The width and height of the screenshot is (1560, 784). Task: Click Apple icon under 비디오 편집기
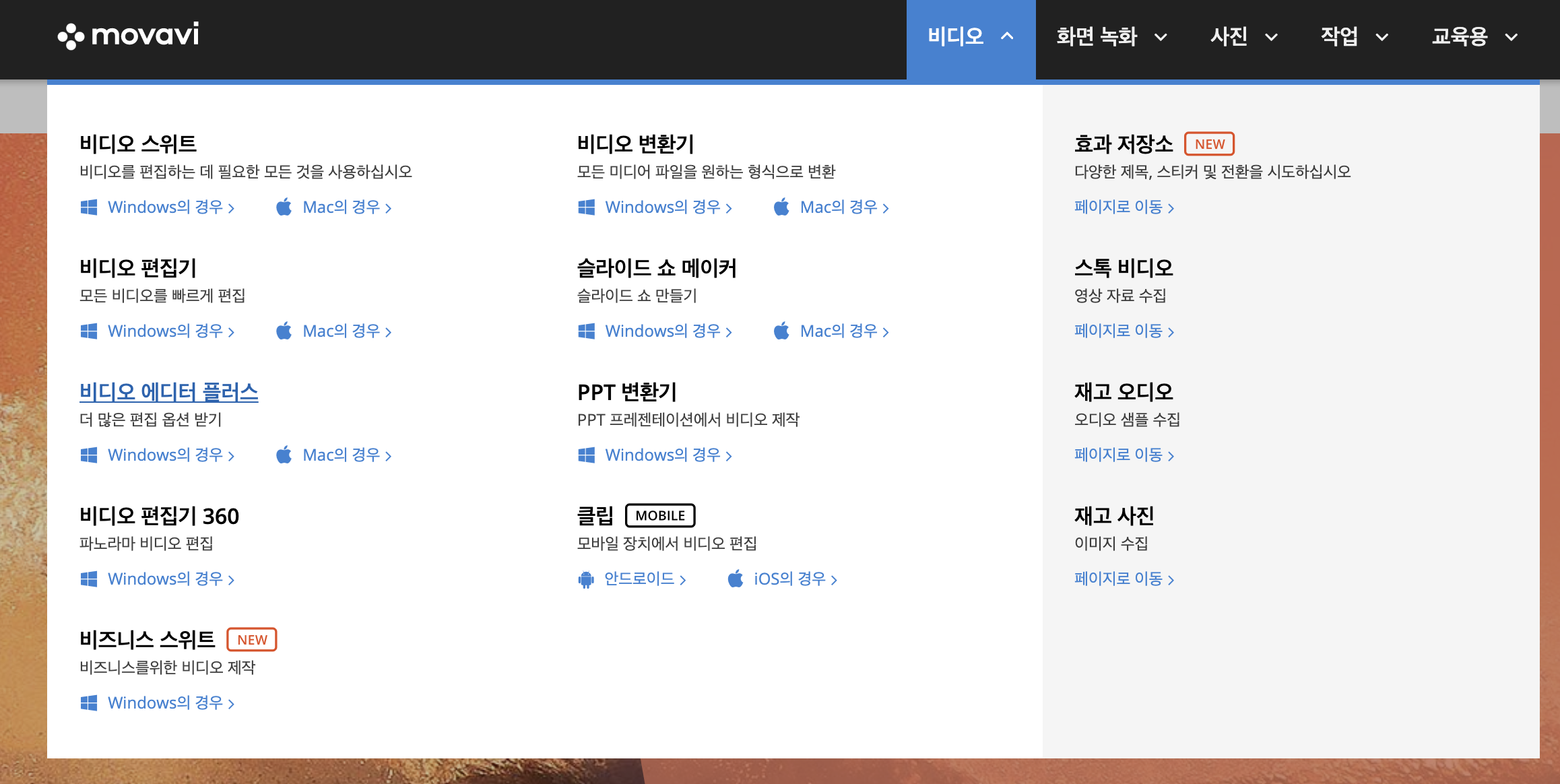click(x=284, y=331)
